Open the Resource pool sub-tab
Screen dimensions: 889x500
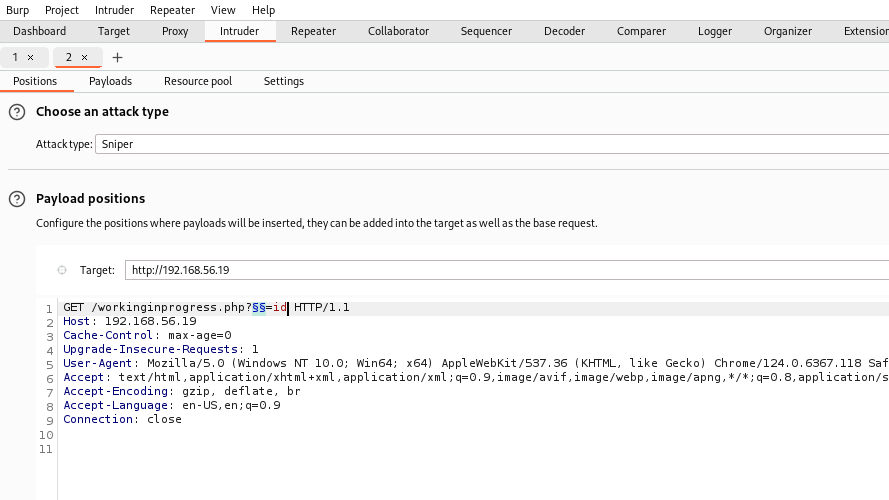pos(198,81)
